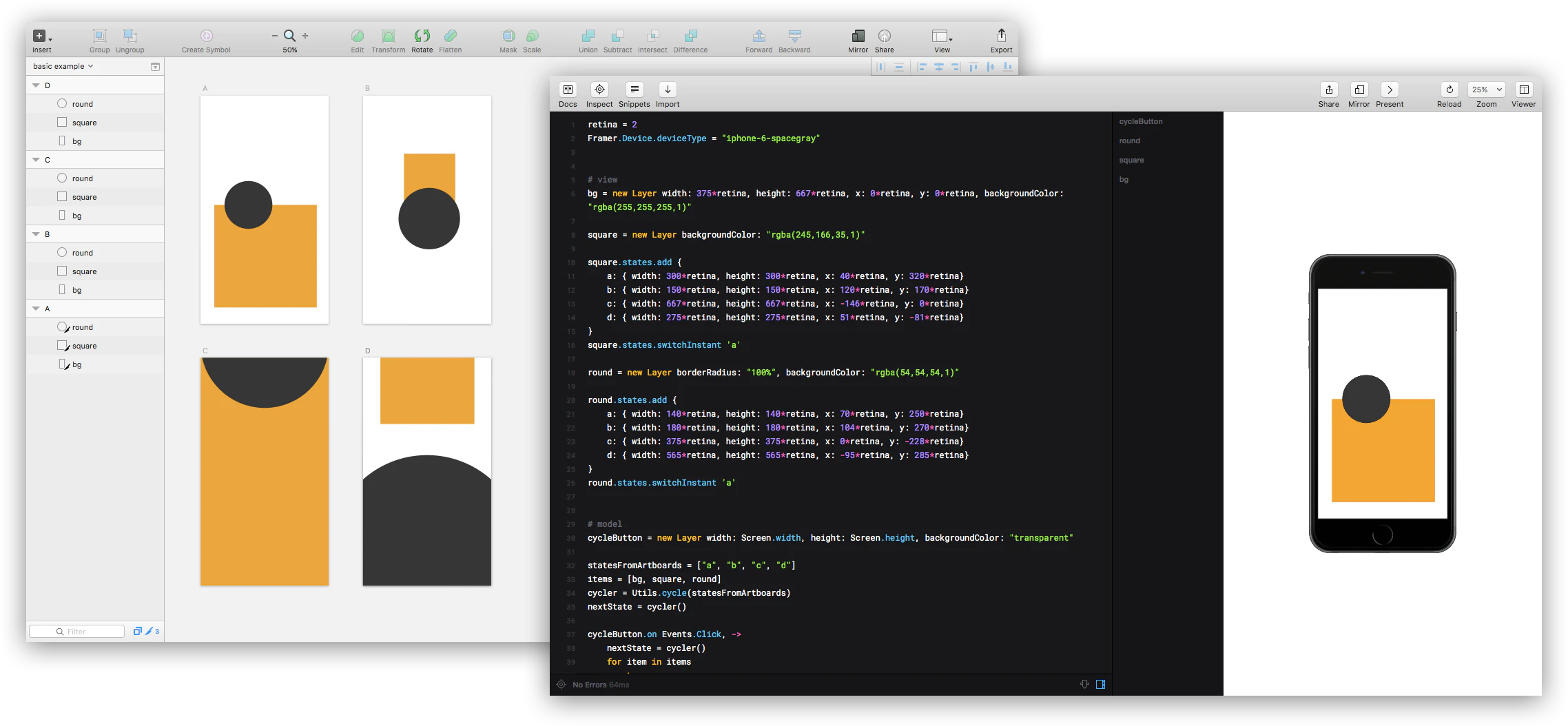Select the Subtract boolean icon
This screenshot has width=1568, height=726.
pos(617,38)
